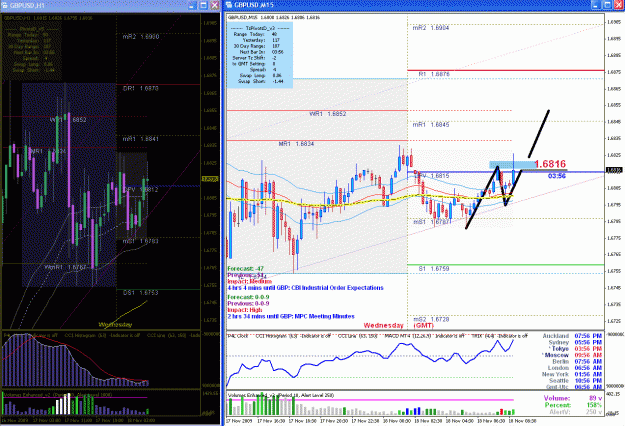Close the GBPUSD,H1 chart window
The width and height of the screenshot is (625, 426).
(214, 5)
